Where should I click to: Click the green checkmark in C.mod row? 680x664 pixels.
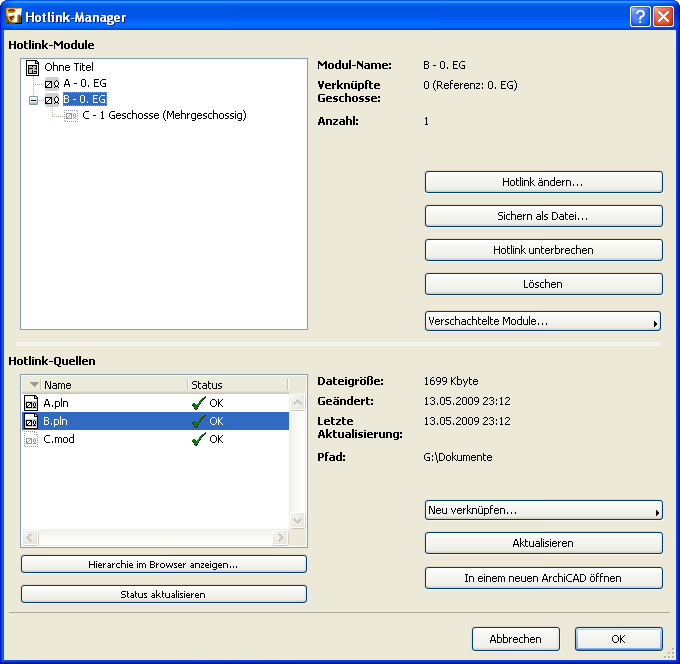click(x=199, y=439)
